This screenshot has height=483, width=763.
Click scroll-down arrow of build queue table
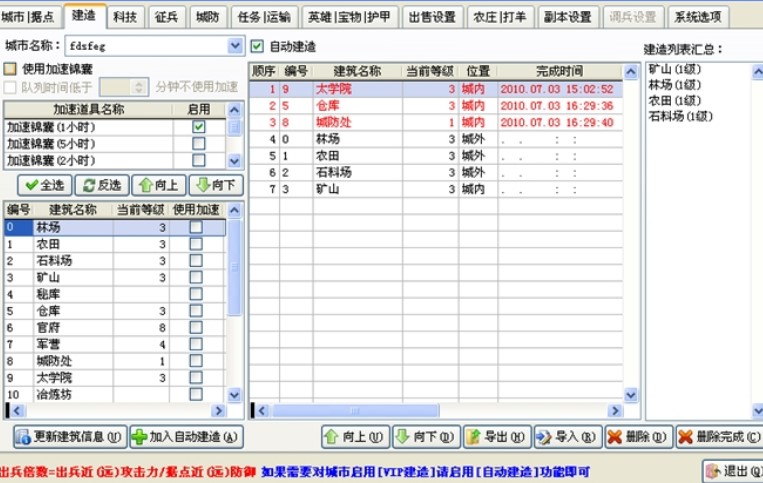pyautogui.click(x=631, y=394)
